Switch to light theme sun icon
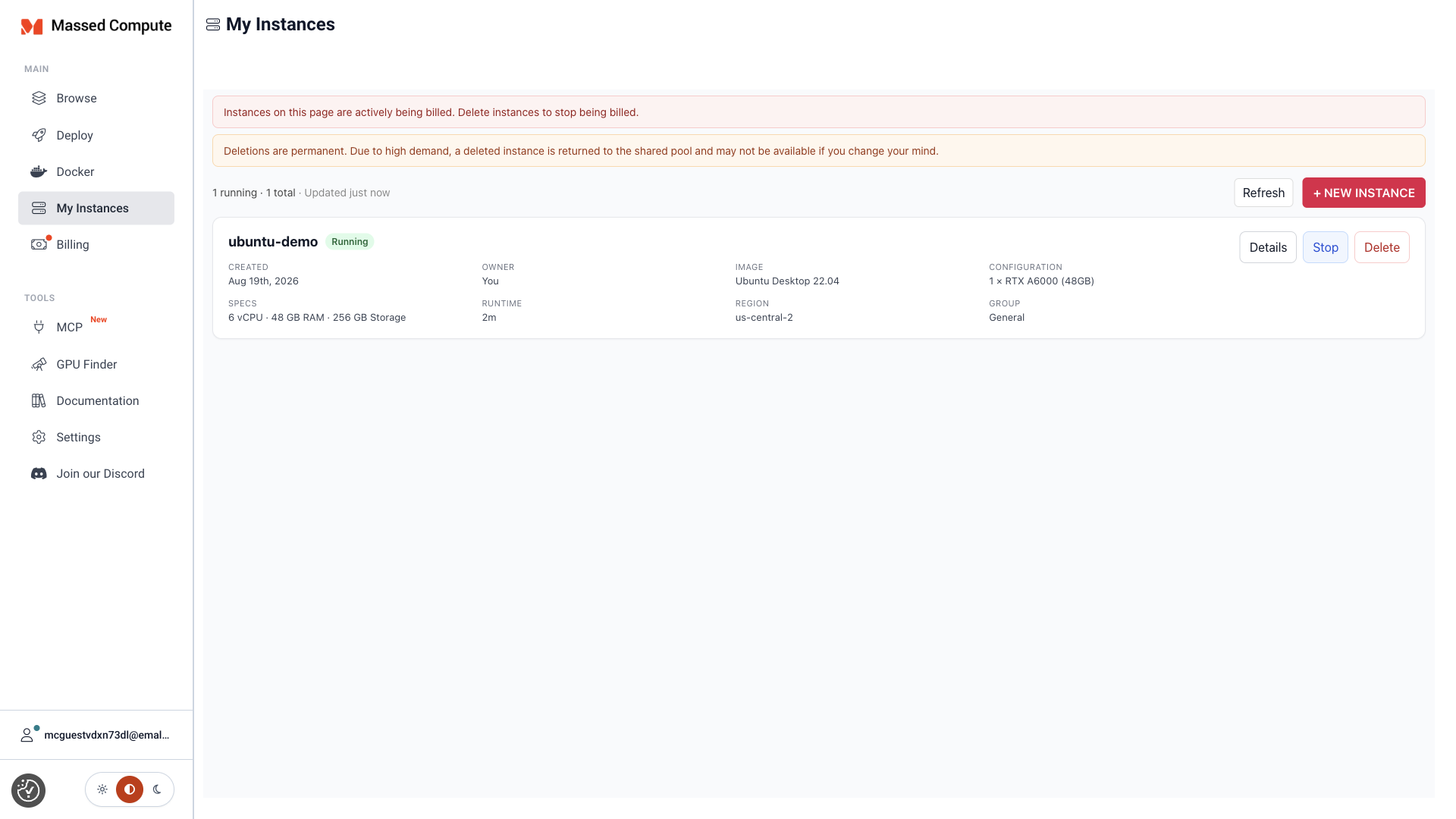 [102, 789]
